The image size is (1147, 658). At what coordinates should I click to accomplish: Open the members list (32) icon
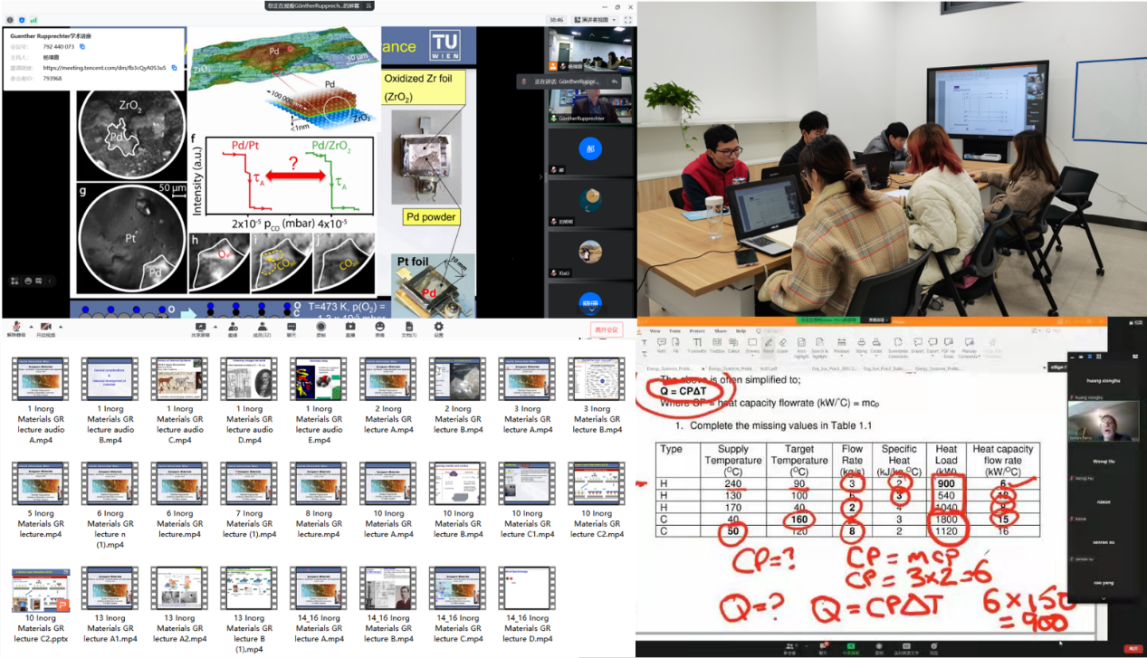[262, 328]
